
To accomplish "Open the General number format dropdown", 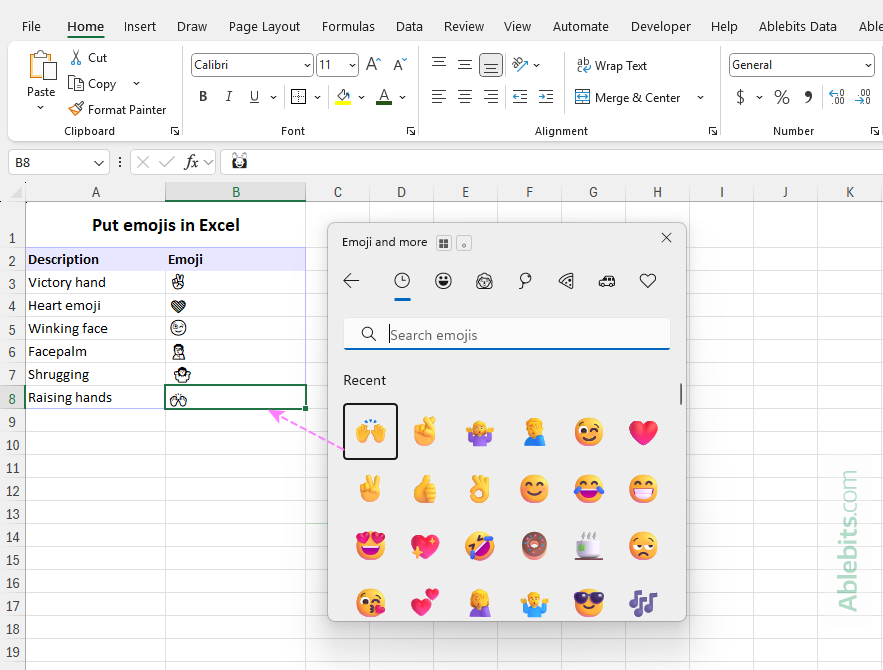I will pos(866,64).
